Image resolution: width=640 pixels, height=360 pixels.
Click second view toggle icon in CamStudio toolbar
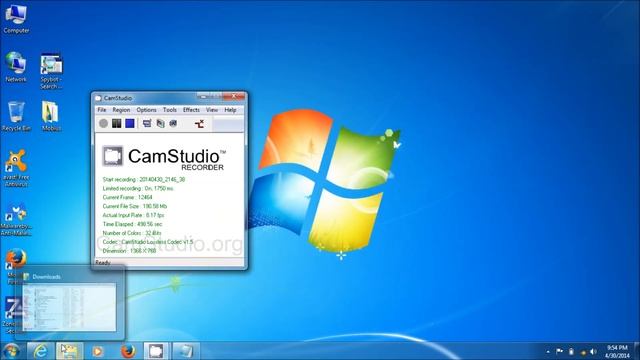(x=160, y=123)
